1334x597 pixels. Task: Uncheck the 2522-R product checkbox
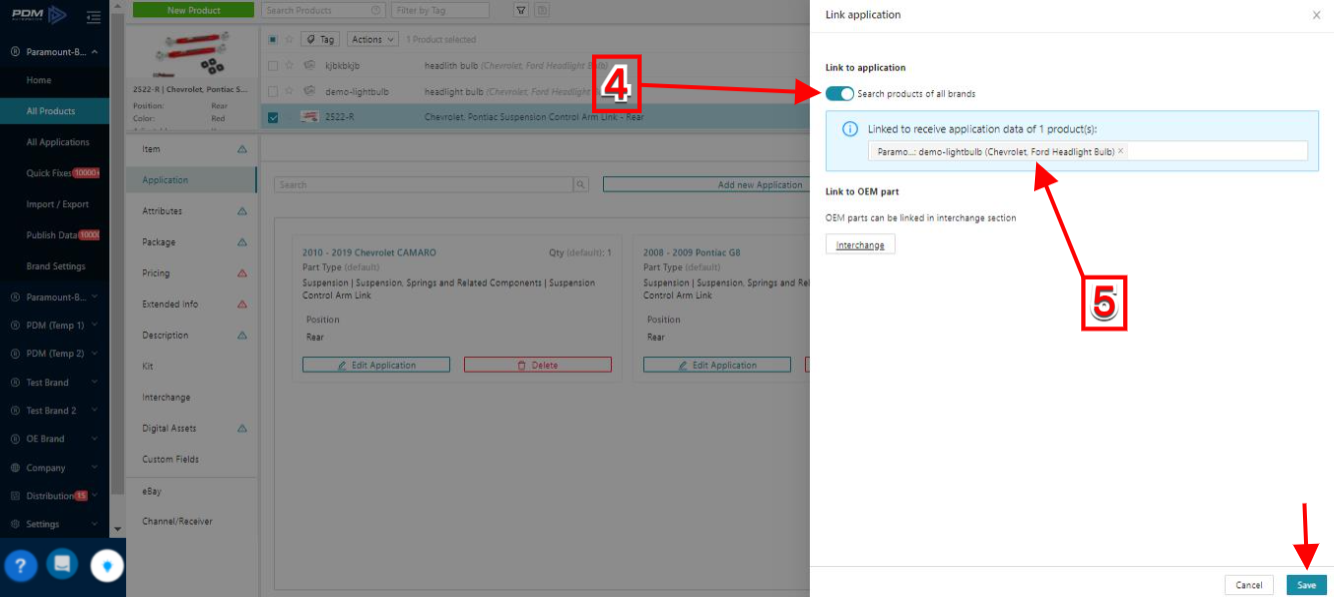273,117
